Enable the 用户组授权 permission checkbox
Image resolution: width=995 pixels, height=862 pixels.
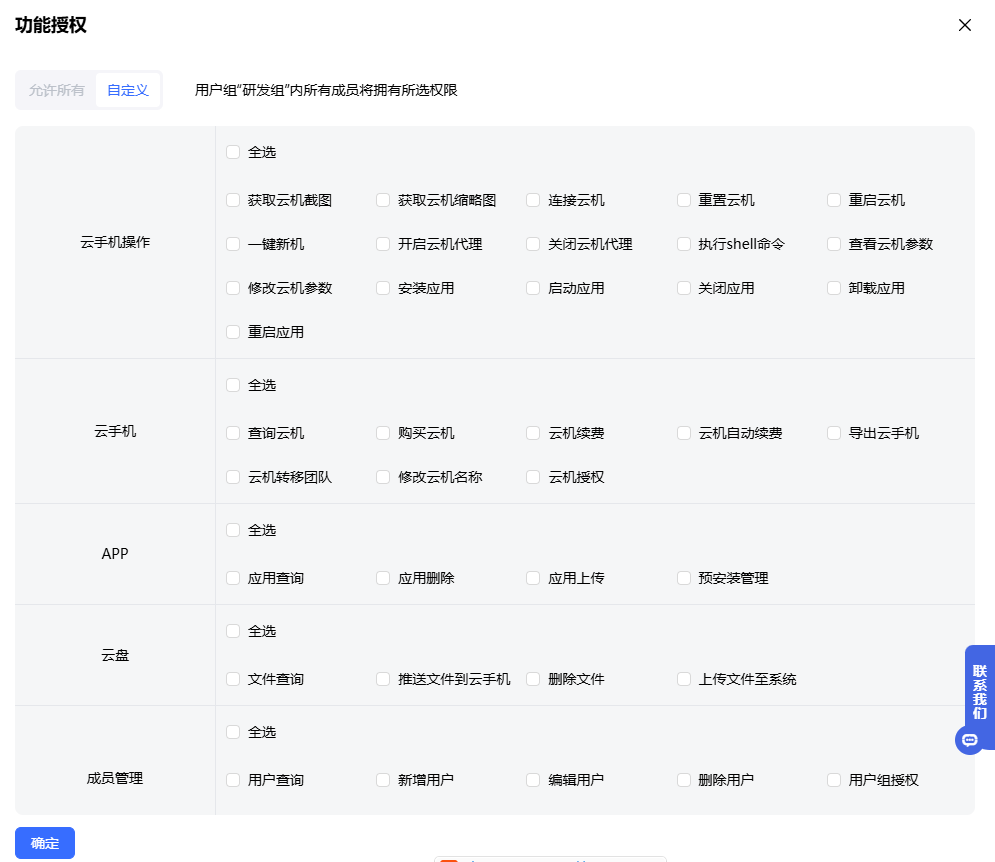point(834,780)
